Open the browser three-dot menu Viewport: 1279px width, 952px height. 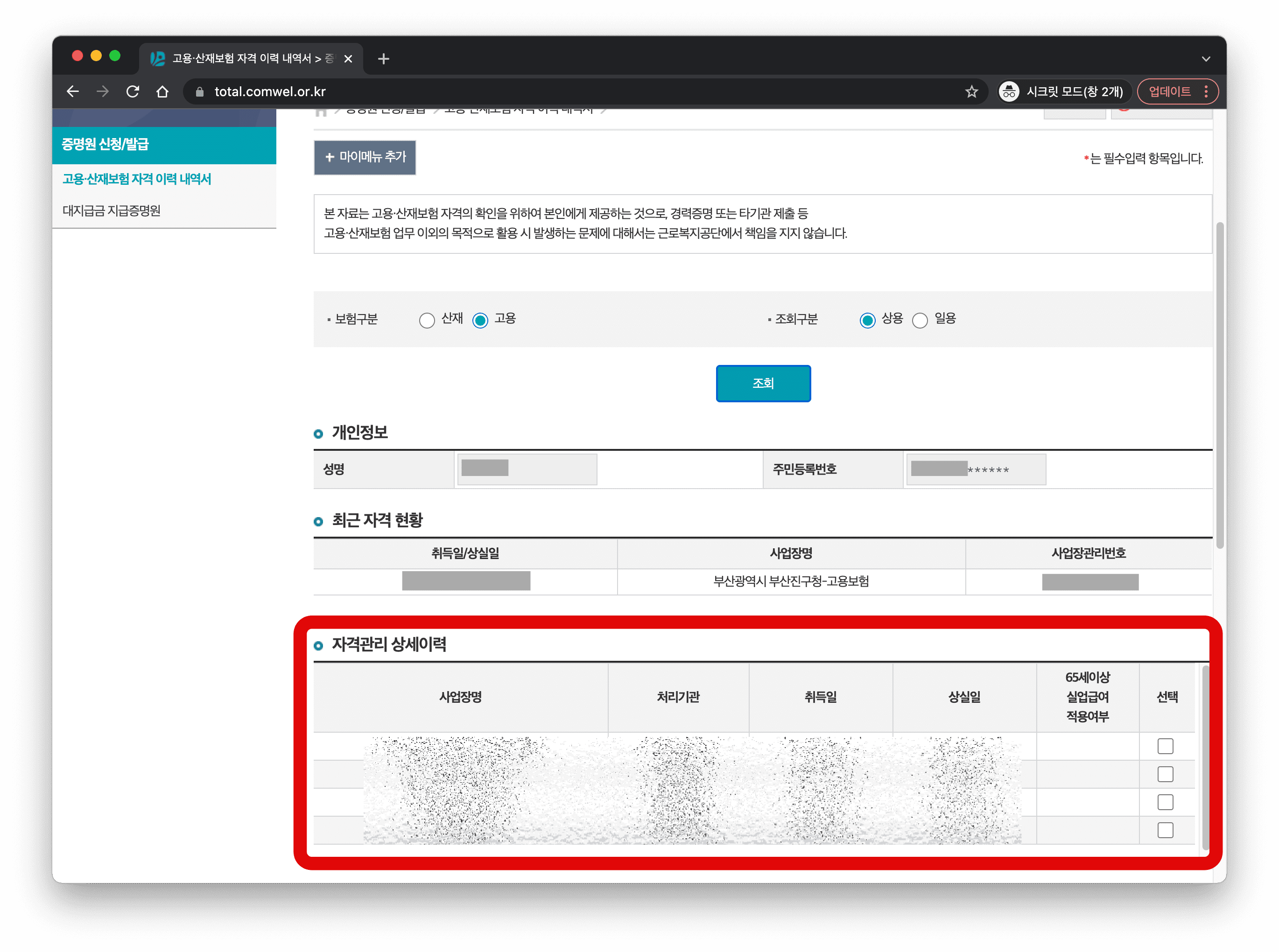click(1206, 91)
